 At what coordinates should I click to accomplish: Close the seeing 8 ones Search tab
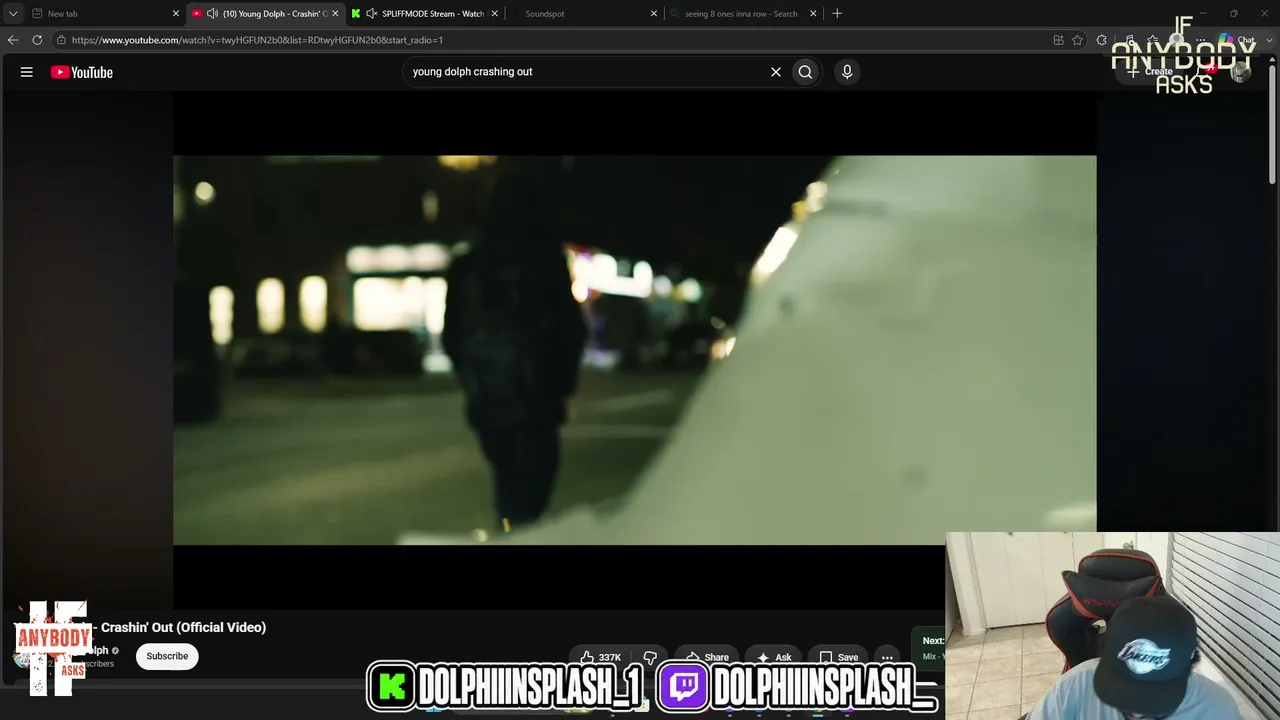click(x=813, y=14)
